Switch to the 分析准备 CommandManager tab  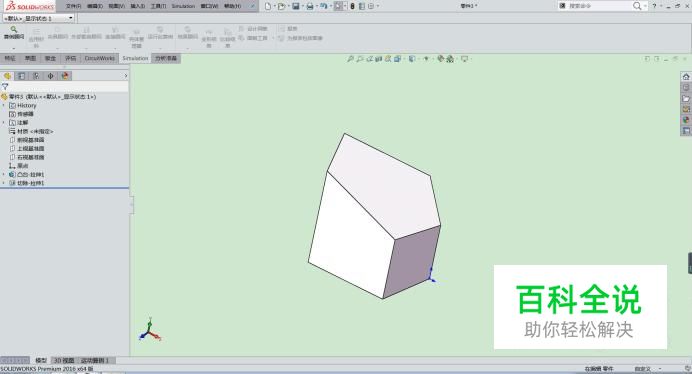[x=166, y=58]
